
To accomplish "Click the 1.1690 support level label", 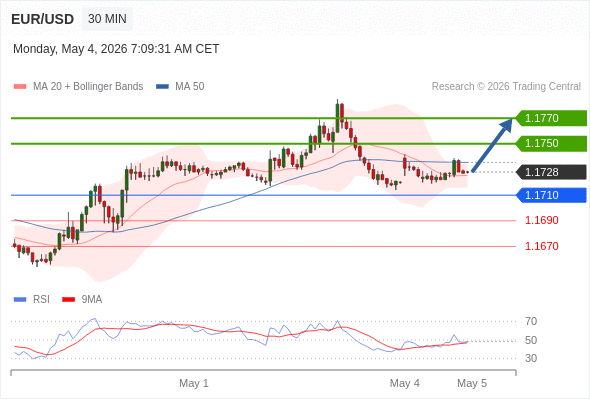I will [x=541, y=220].
